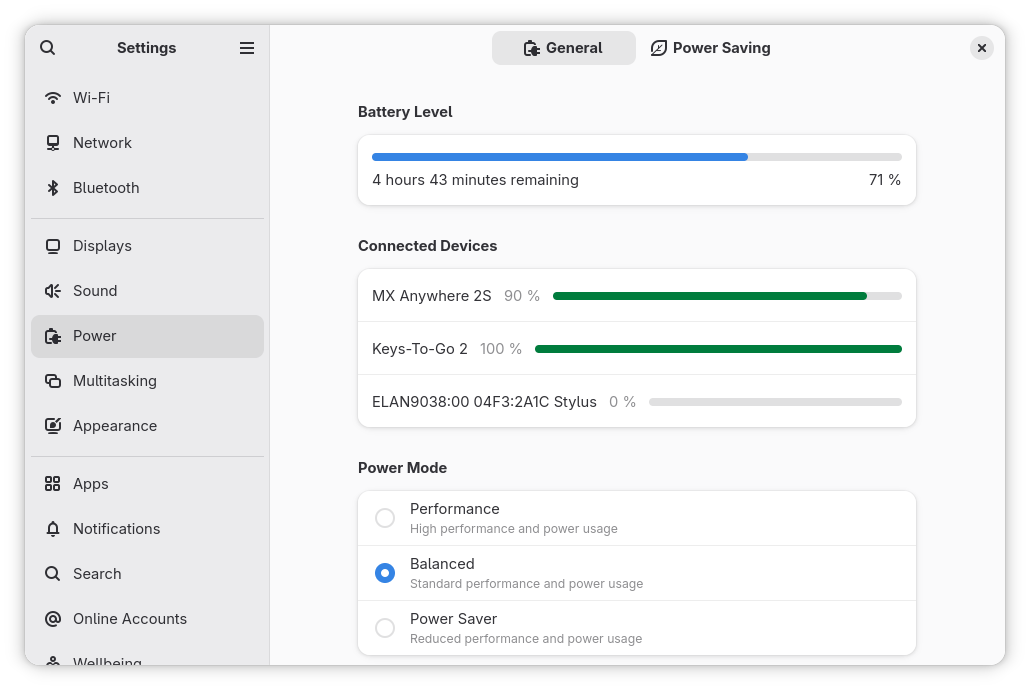The height and width of the screenshot is (690, 1030).
Task: Click the Bluetooth icon in sidebar
Action: pyautogui.click(x=53, y=188)
